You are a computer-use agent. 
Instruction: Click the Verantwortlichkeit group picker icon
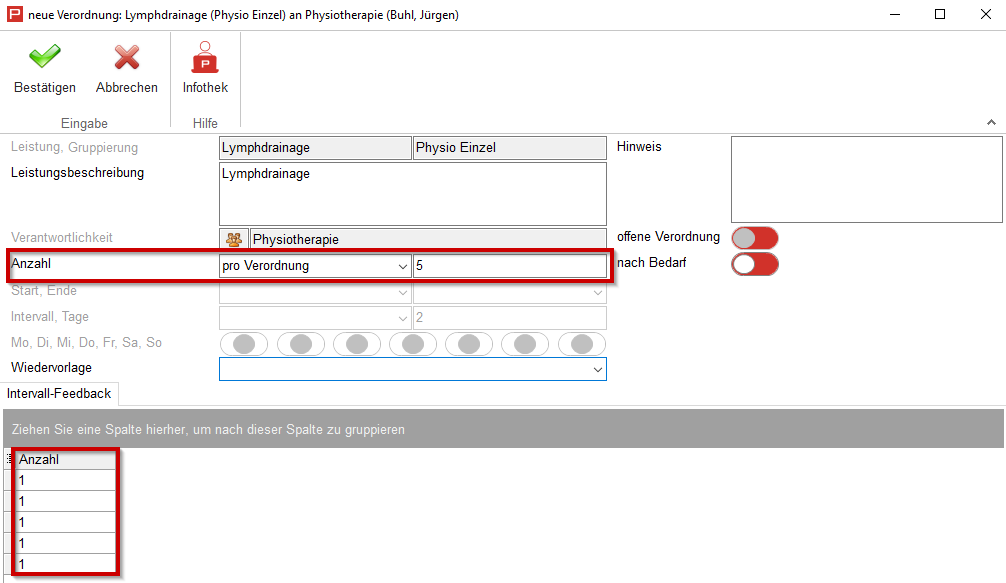(234, 240)
